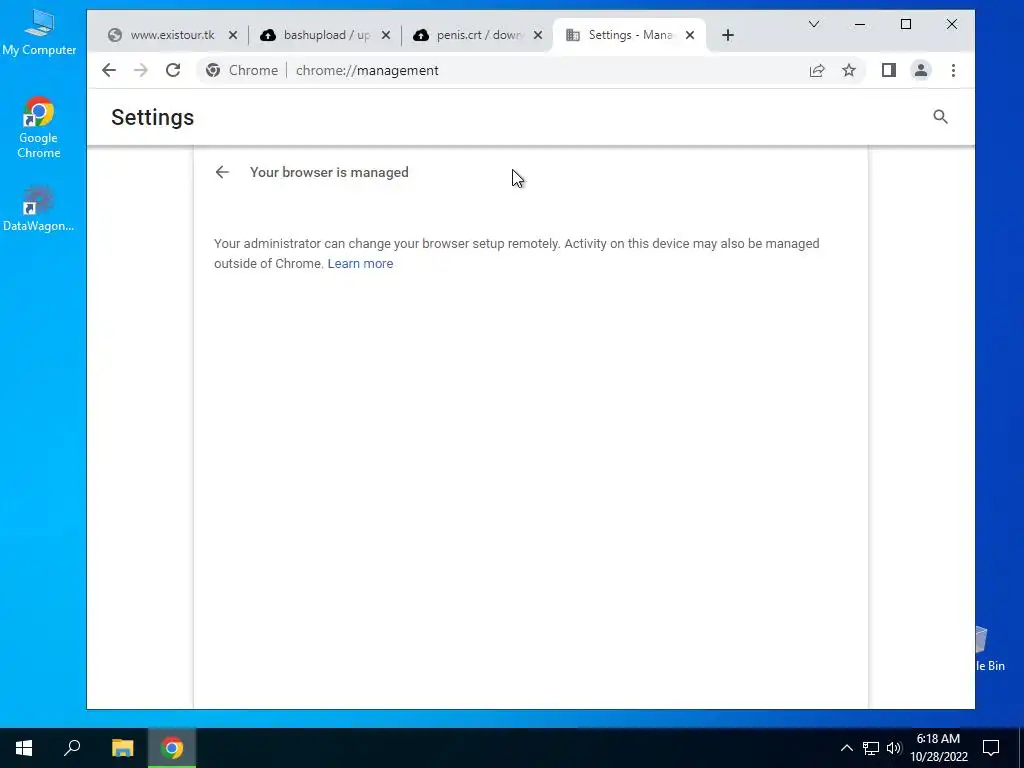Screen dimensions: 1024x768
Task: Show hidden system tray icons
Action: [x=846, y=748]
